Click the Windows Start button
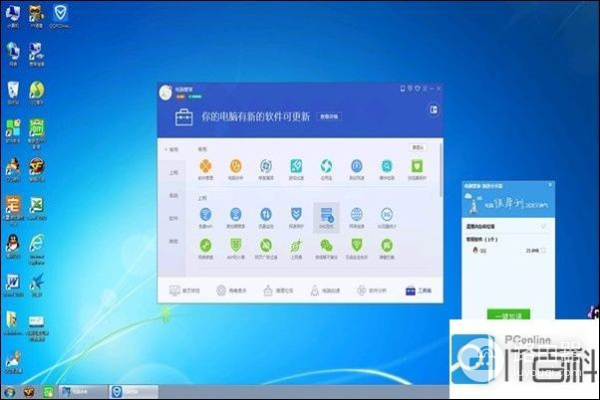Viewport: 600px width, 400px height. point(10,391)
